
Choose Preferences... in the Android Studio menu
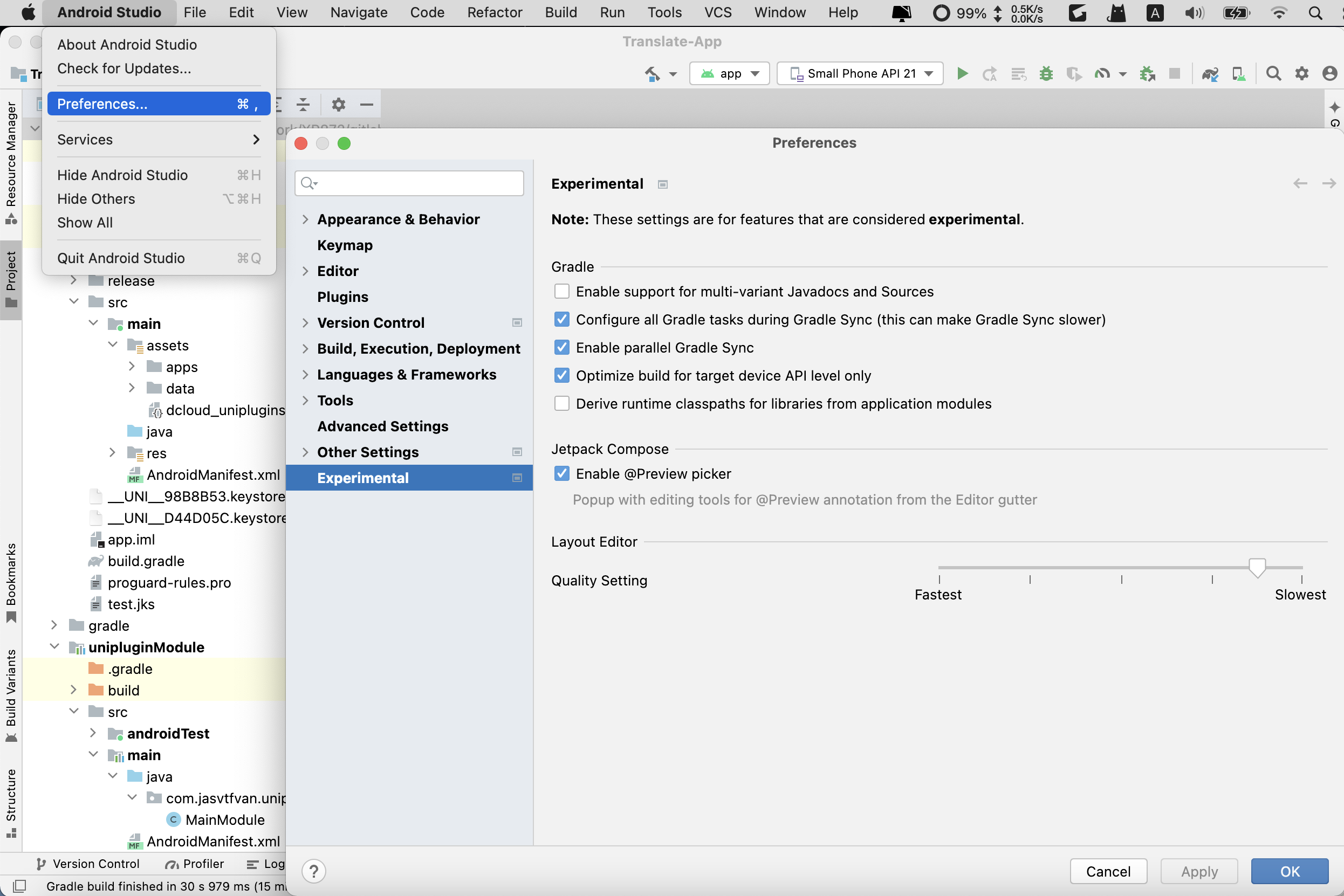[x=159, y=104]
